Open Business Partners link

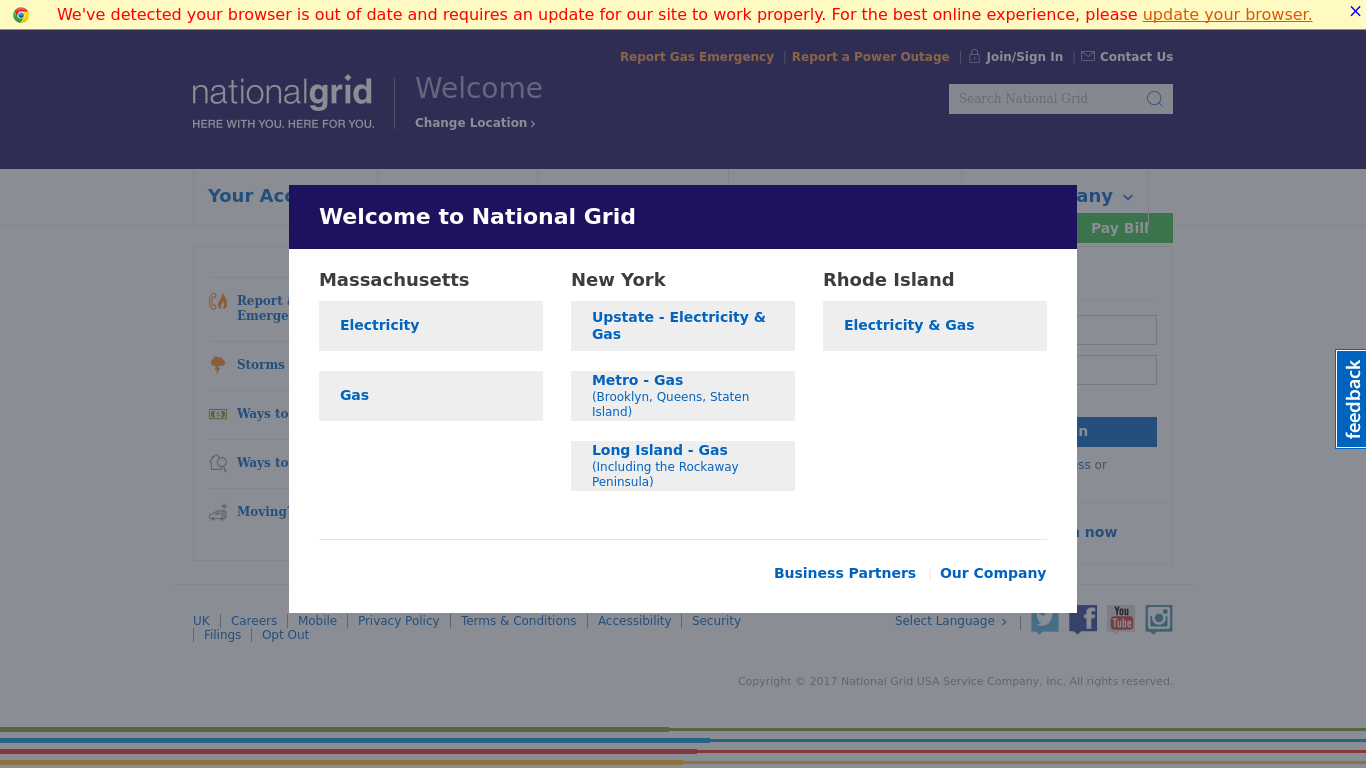click(845, 573)
